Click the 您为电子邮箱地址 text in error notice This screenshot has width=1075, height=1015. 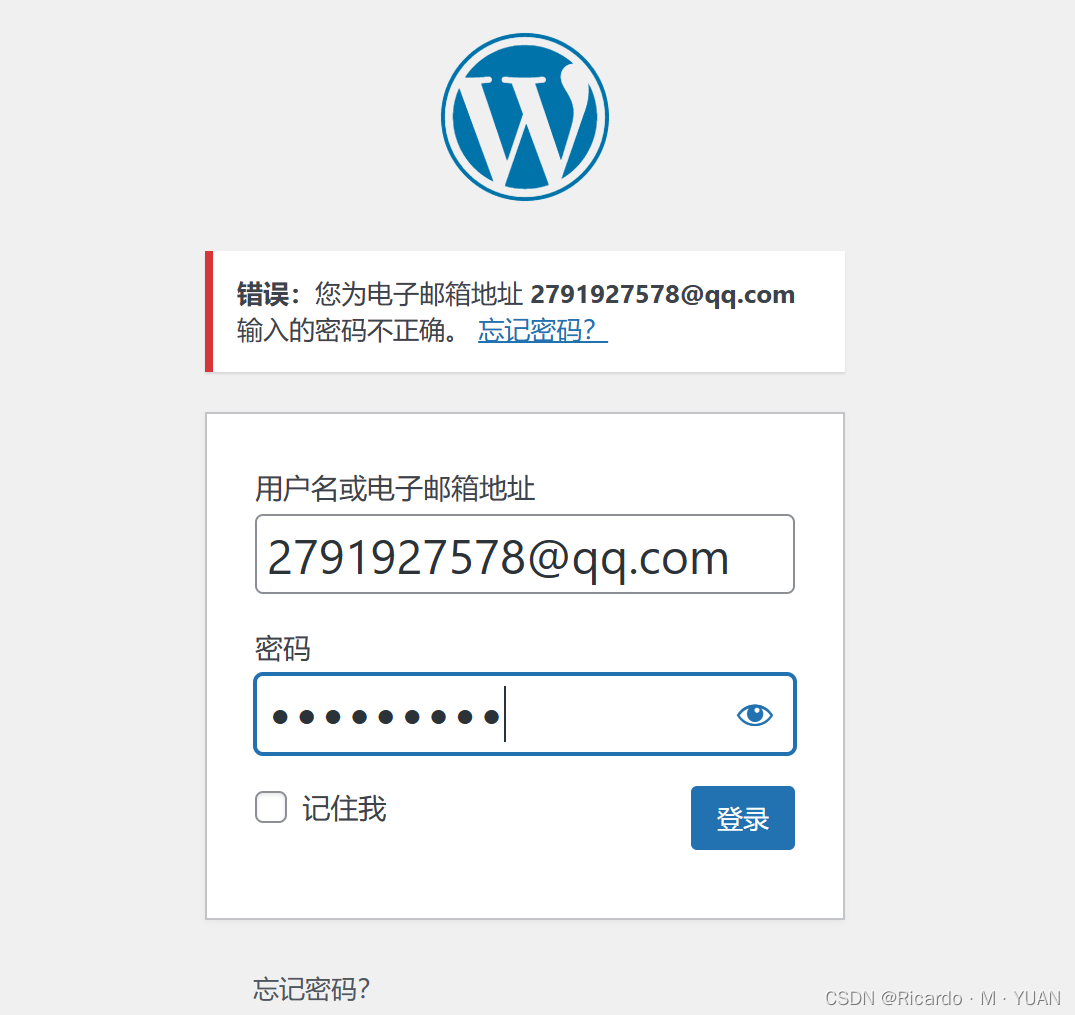click(419, 295)
